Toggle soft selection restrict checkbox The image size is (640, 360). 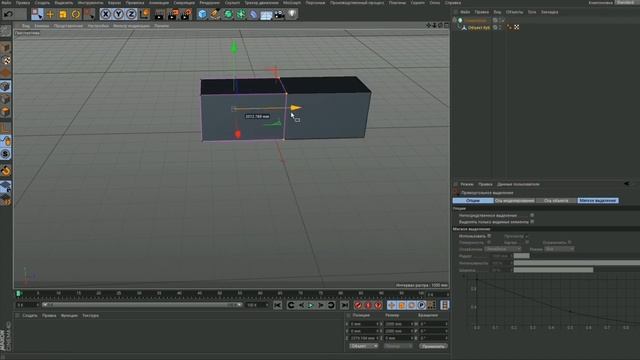pos(570,242)
